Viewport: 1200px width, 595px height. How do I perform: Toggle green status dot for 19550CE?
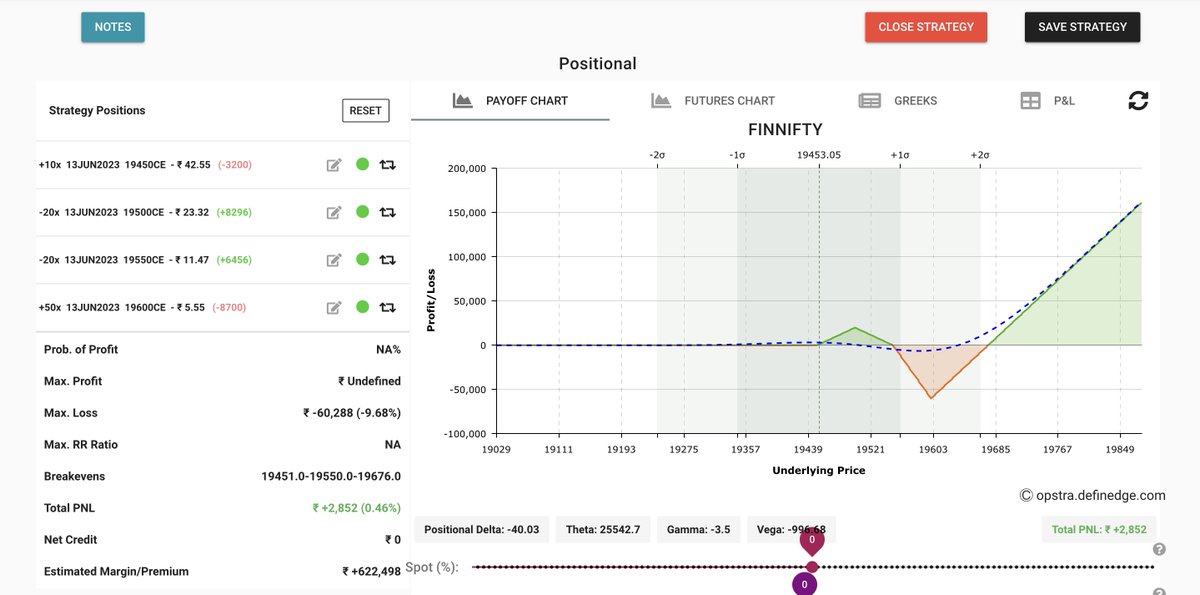click(362, 259)
